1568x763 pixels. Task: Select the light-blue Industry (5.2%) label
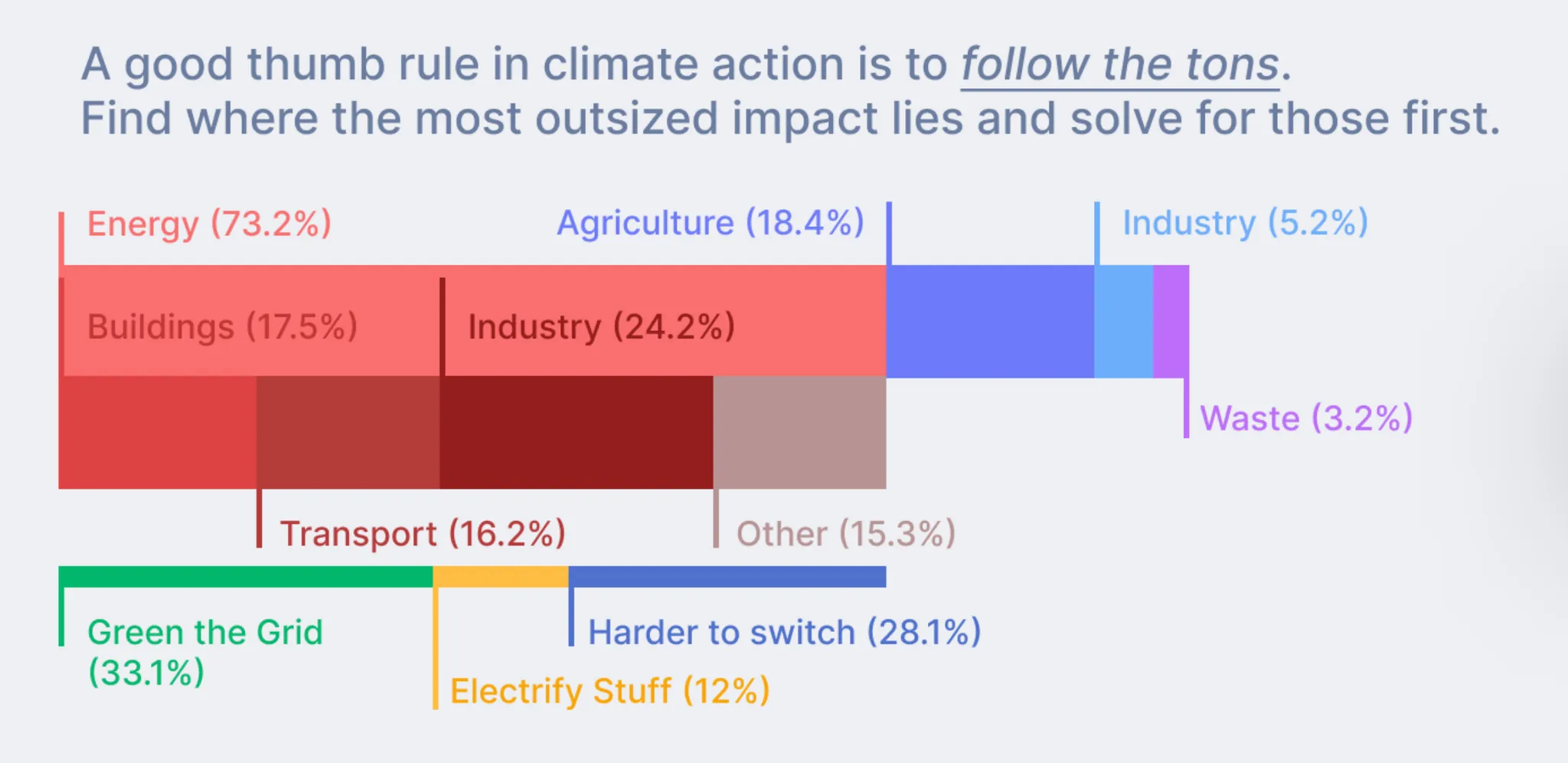(1245, 224)
